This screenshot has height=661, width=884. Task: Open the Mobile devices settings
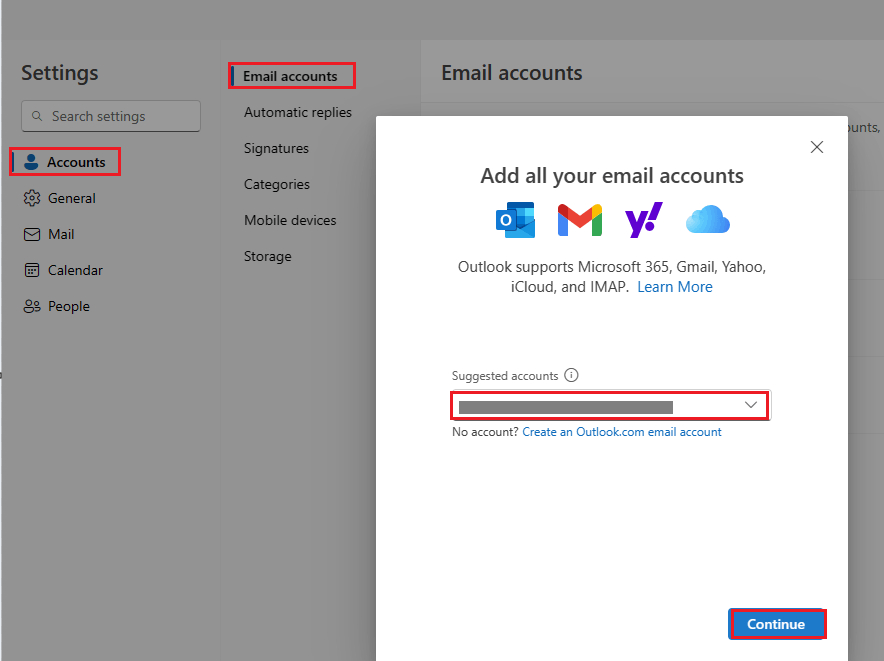click(290, 221)
